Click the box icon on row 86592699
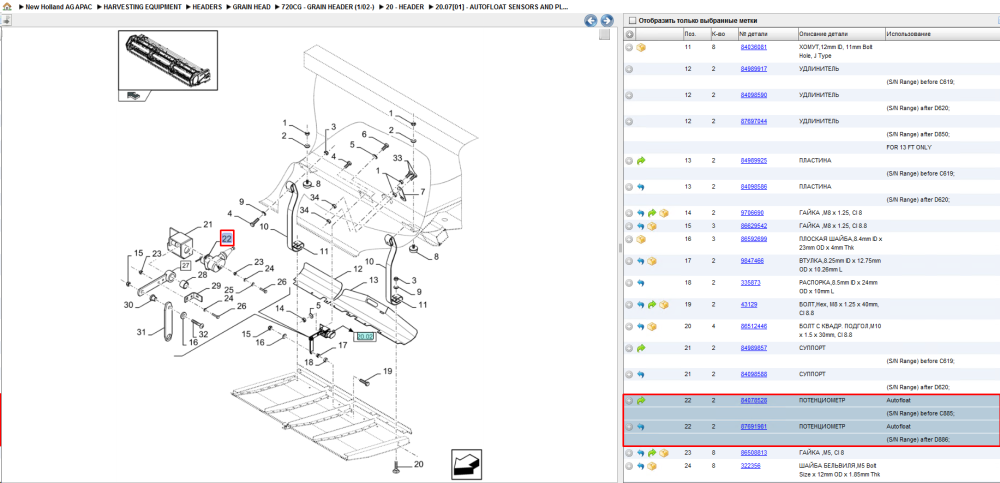Screen dimensions: 1000x483 coord(641,239)
